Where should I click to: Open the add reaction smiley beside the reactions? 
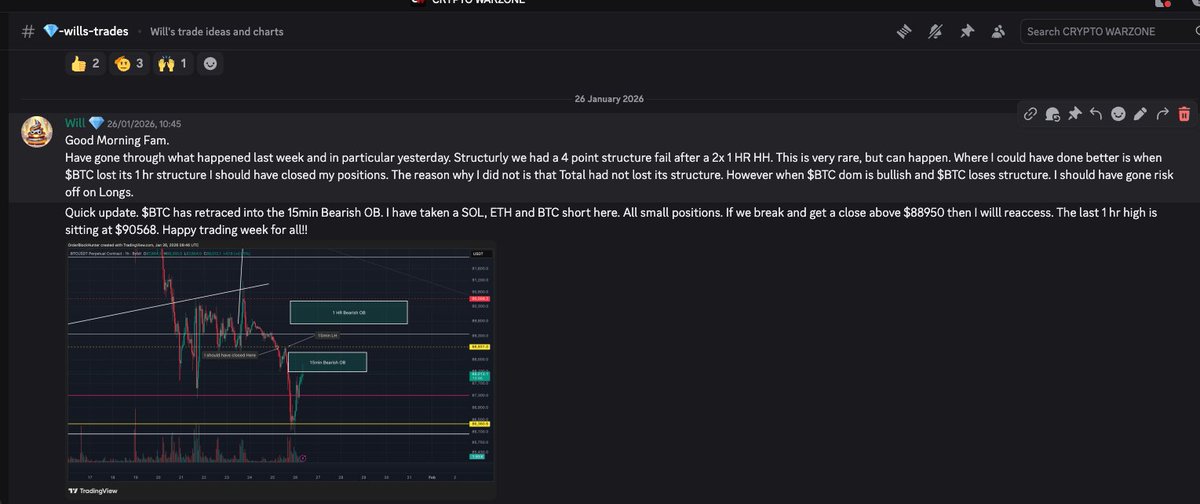tap(211, 64)
